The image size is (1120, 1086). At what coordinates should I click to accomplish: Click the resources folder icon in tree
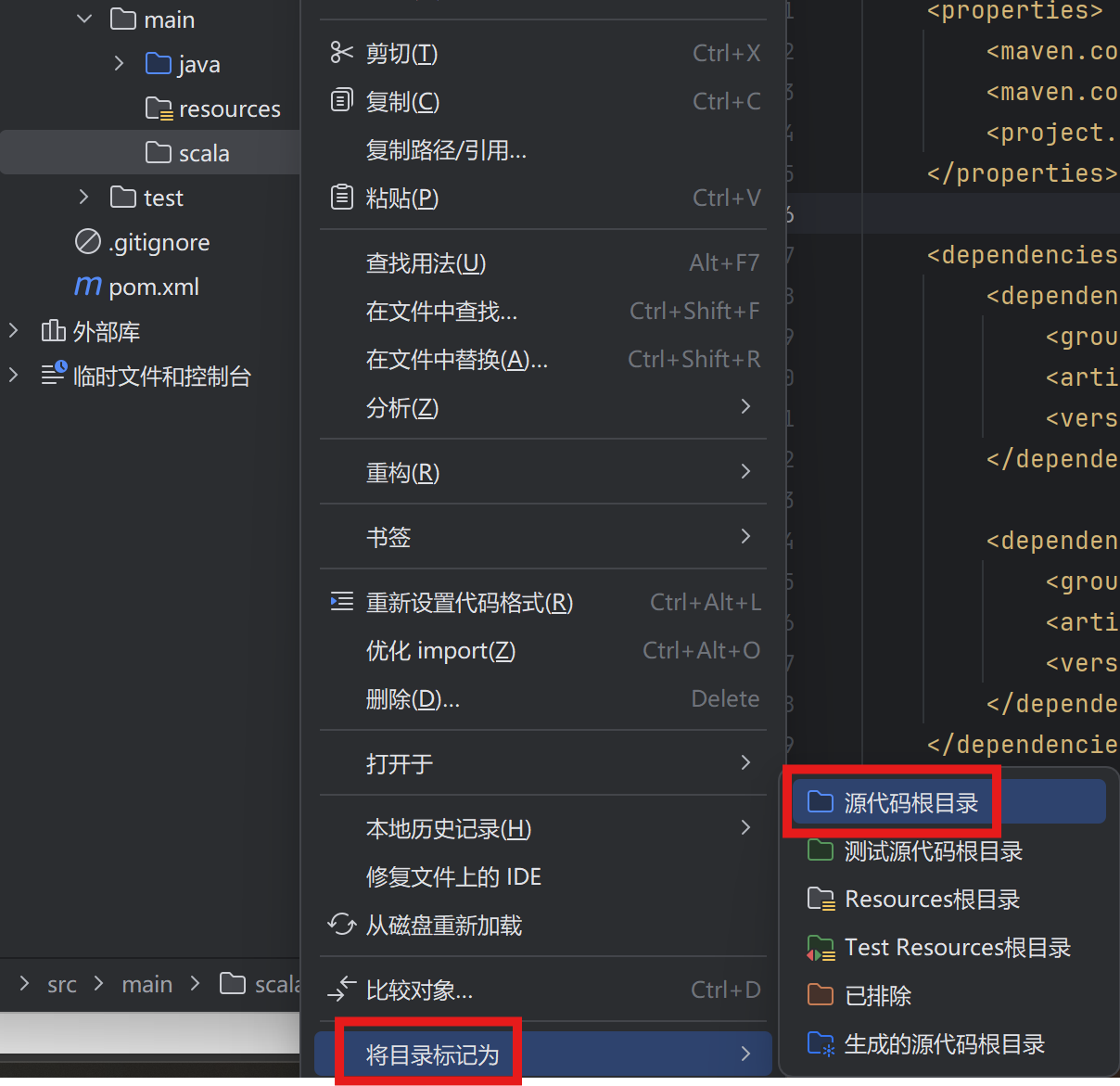159,109
